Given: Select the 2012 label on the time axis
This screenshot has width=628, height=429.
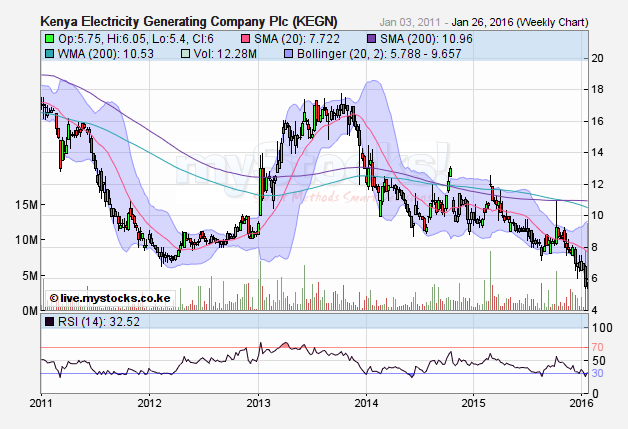Looking at the screenshot, I should click(x=150, y=403).
